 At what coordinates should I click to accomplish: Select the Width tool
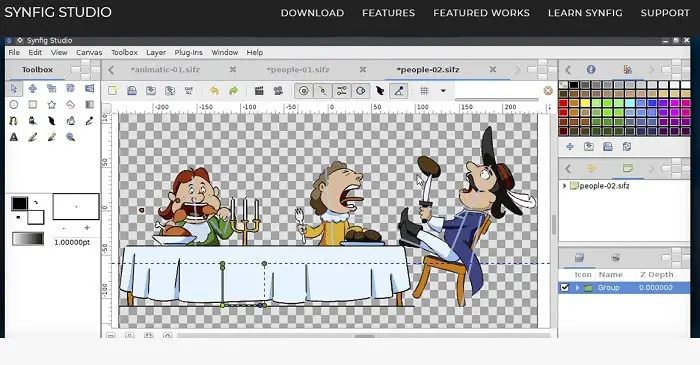coord(51,121)
